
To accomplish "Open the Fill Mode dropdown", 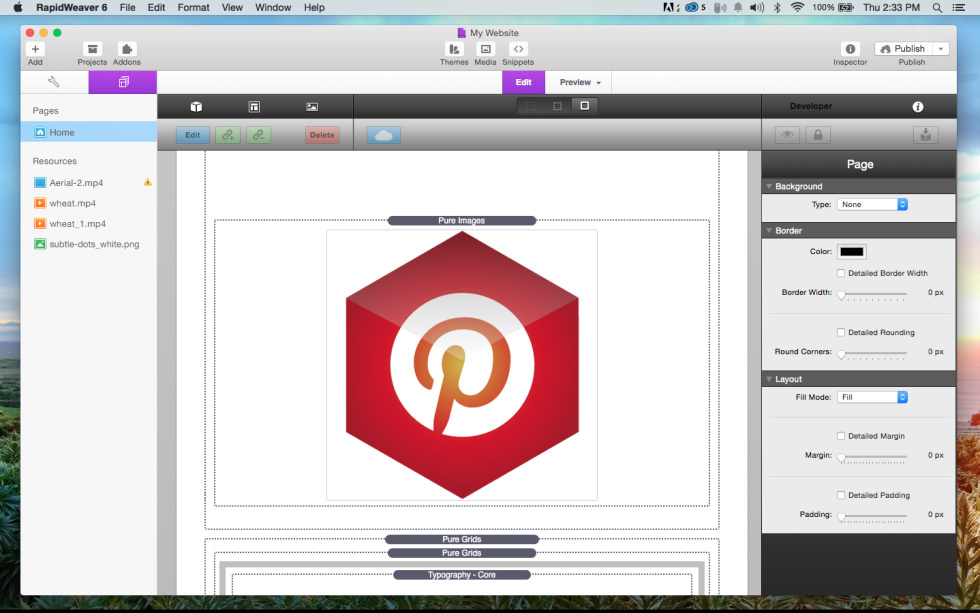I will pos(872,397).
